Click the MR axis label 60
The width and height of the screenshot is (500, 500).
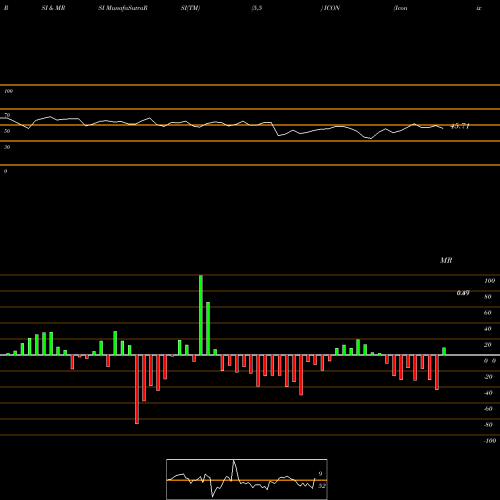(x=488, y=313)
